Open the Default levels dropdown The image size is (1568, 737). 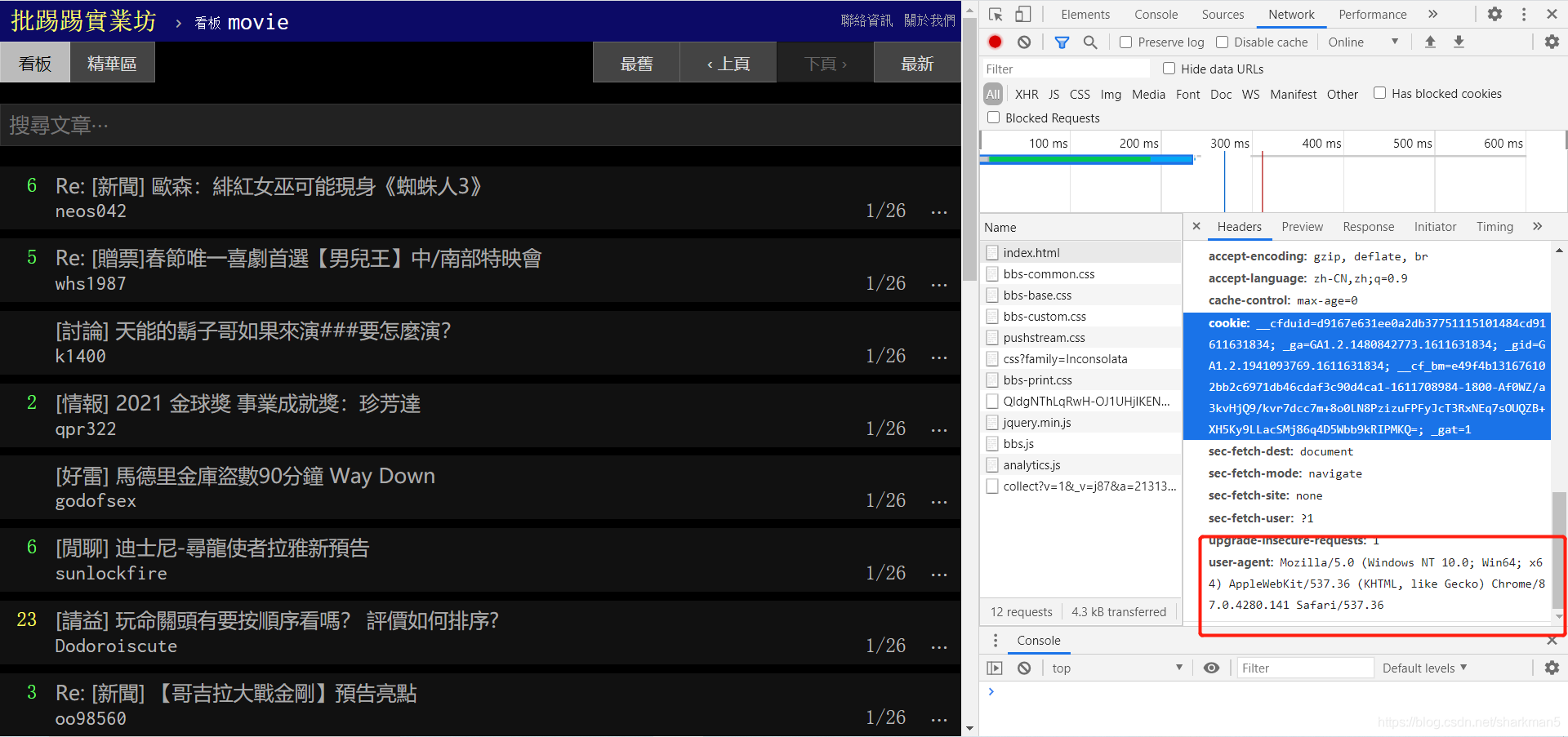(x=1424, y=668)
